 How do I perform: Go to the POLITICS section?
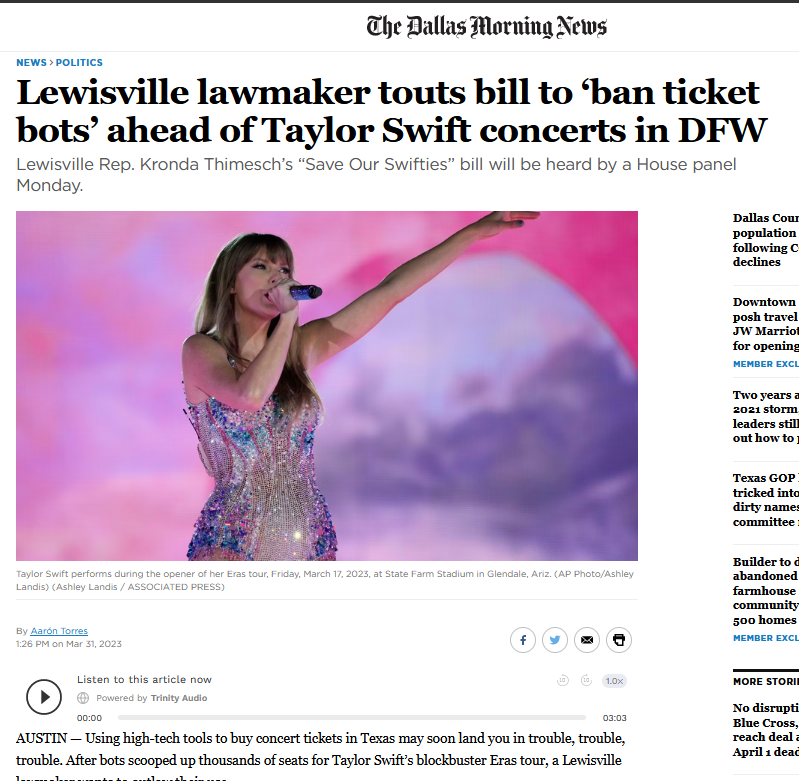(x=79, y=63)
